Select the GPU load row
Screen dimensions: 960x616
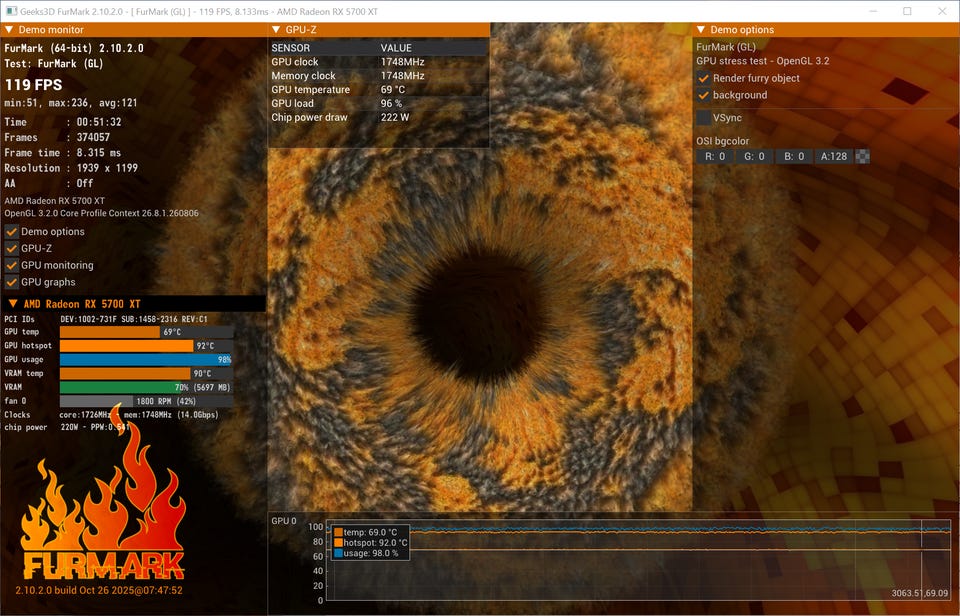pos(378,103)
